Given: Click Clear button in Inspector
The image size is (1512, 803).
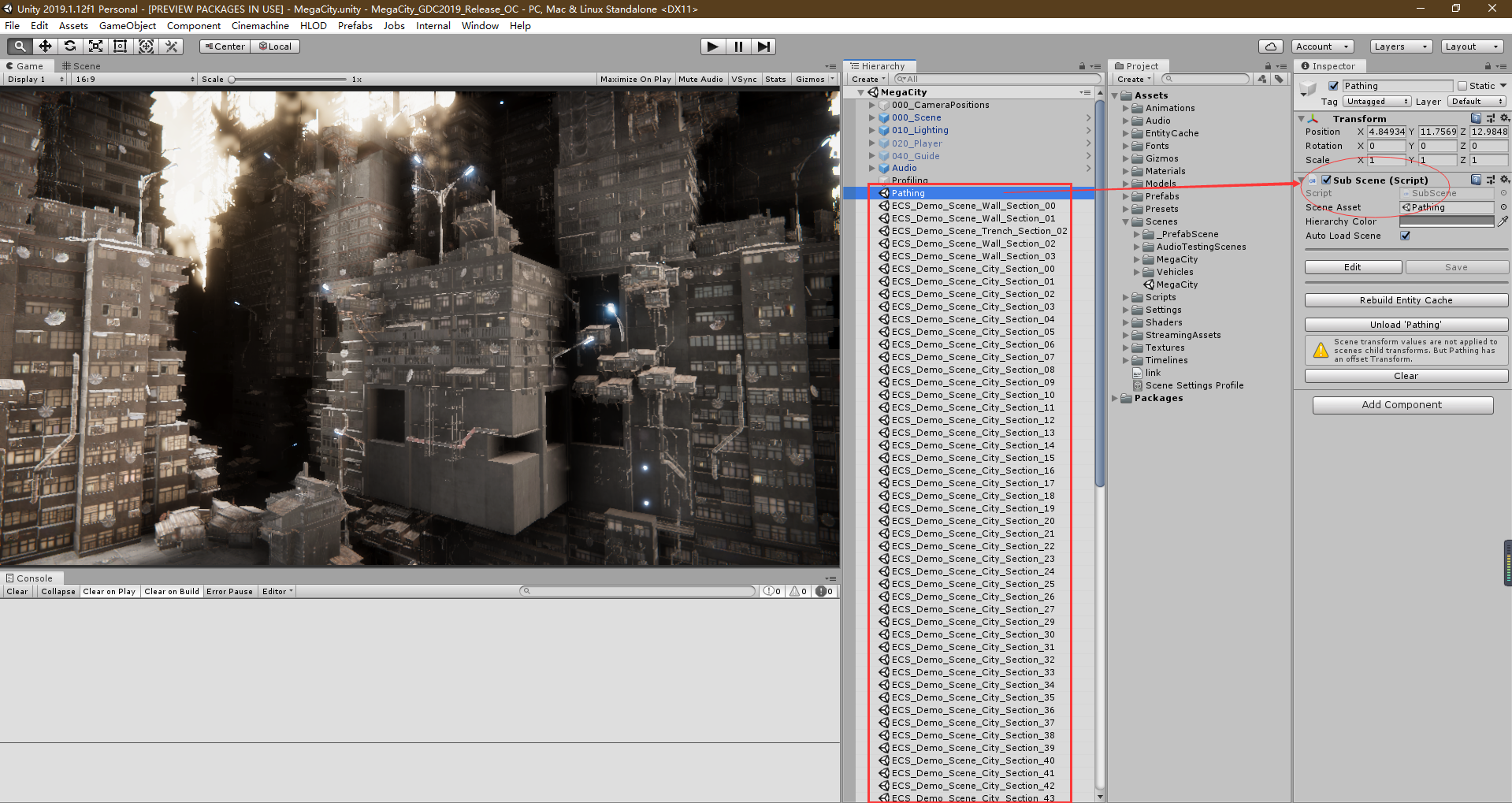Looking at the screenshot, I should pyautogui.click(x=1406, y=376).
